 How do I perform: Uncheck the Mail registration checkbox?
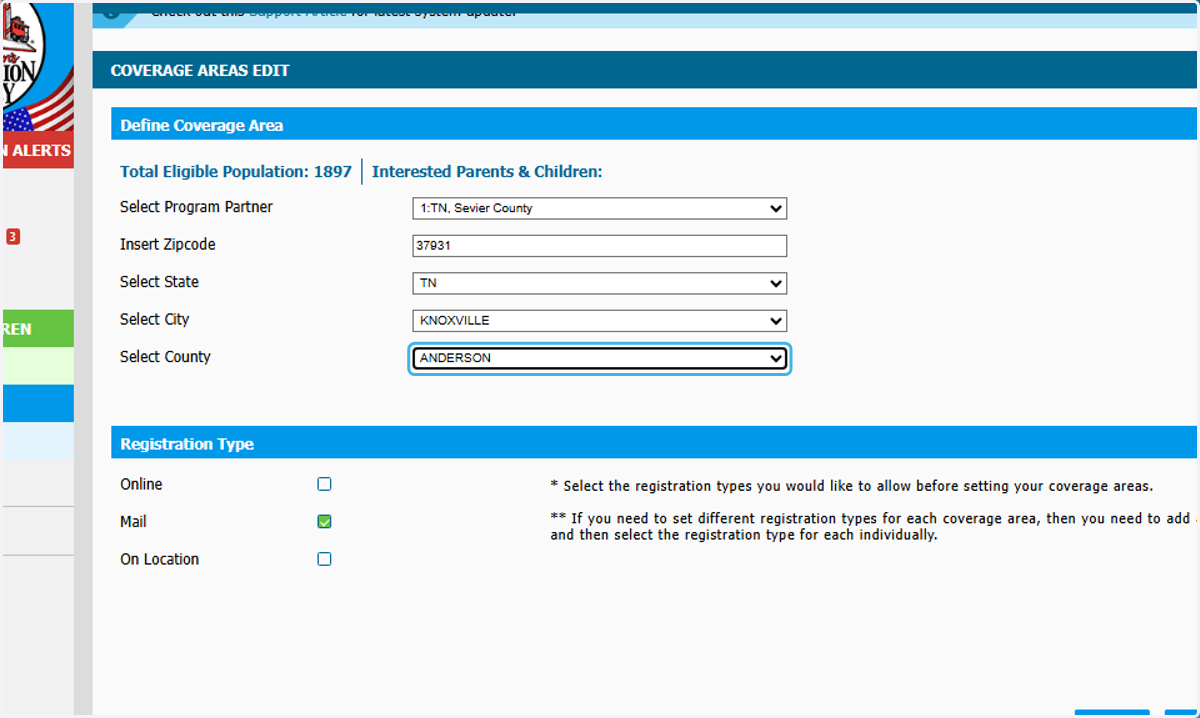click(324, 522)
